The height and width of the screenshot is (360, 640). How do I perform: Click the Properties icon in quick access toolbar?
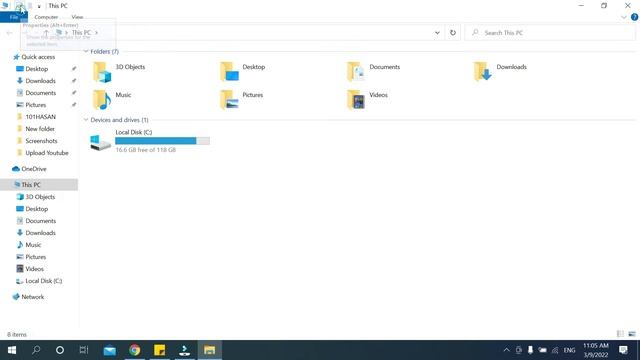point(20,6)
